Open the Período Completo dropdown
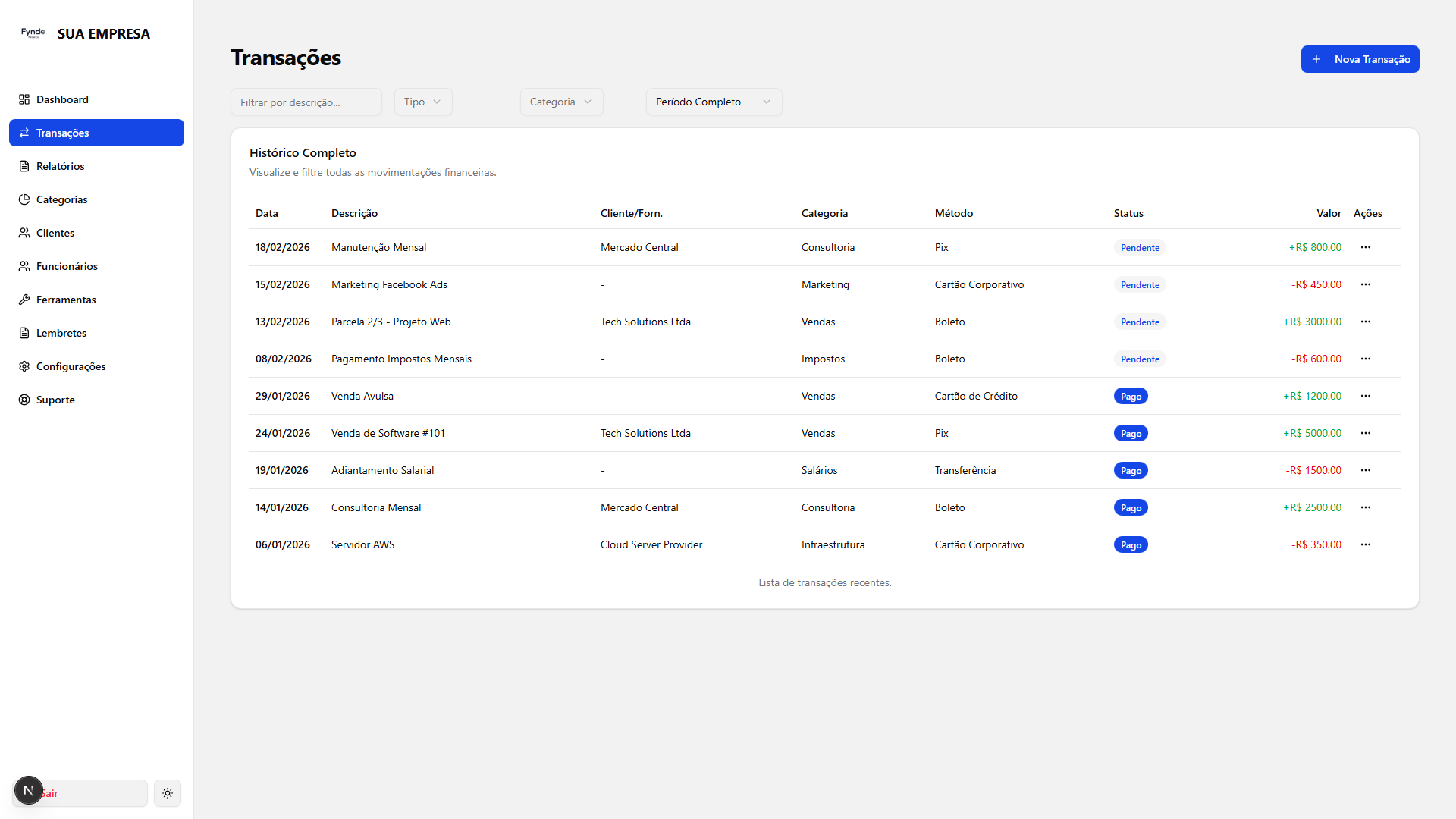This screenshot has width=1456, height=819. 713,102
